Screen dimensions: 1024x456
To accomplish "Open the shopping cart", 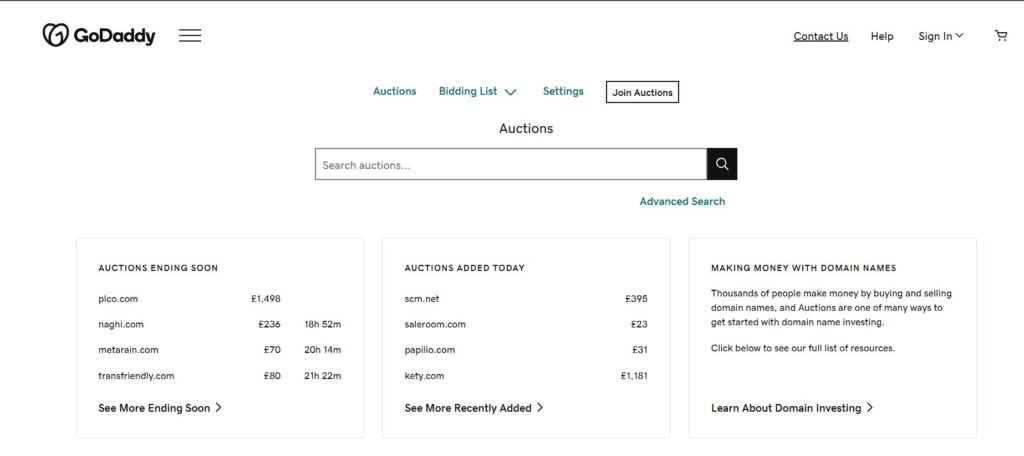I will coord(1000,36).
